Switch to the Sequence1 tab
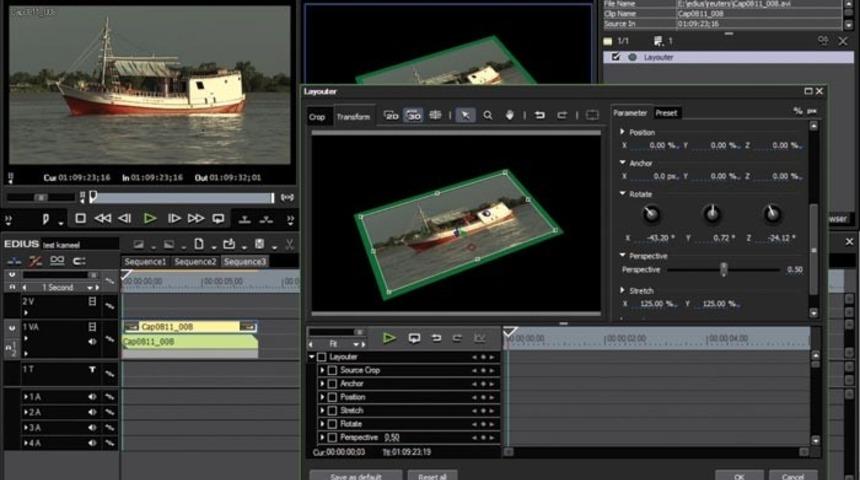This screenshot has width=860, height=480. (146, 262)
